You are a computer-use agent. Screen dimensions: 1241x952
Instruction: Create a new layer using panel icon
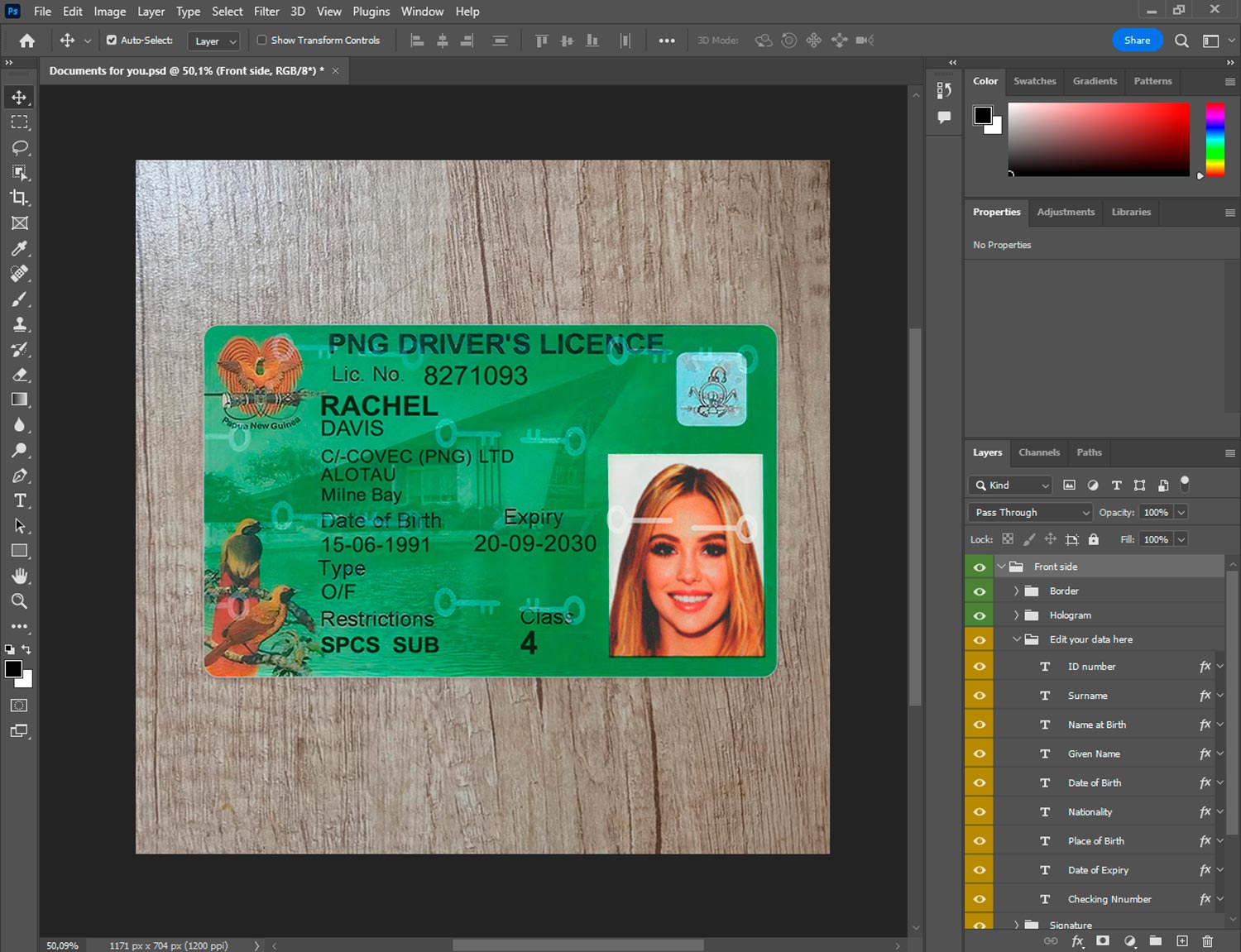pos(1182,941)
